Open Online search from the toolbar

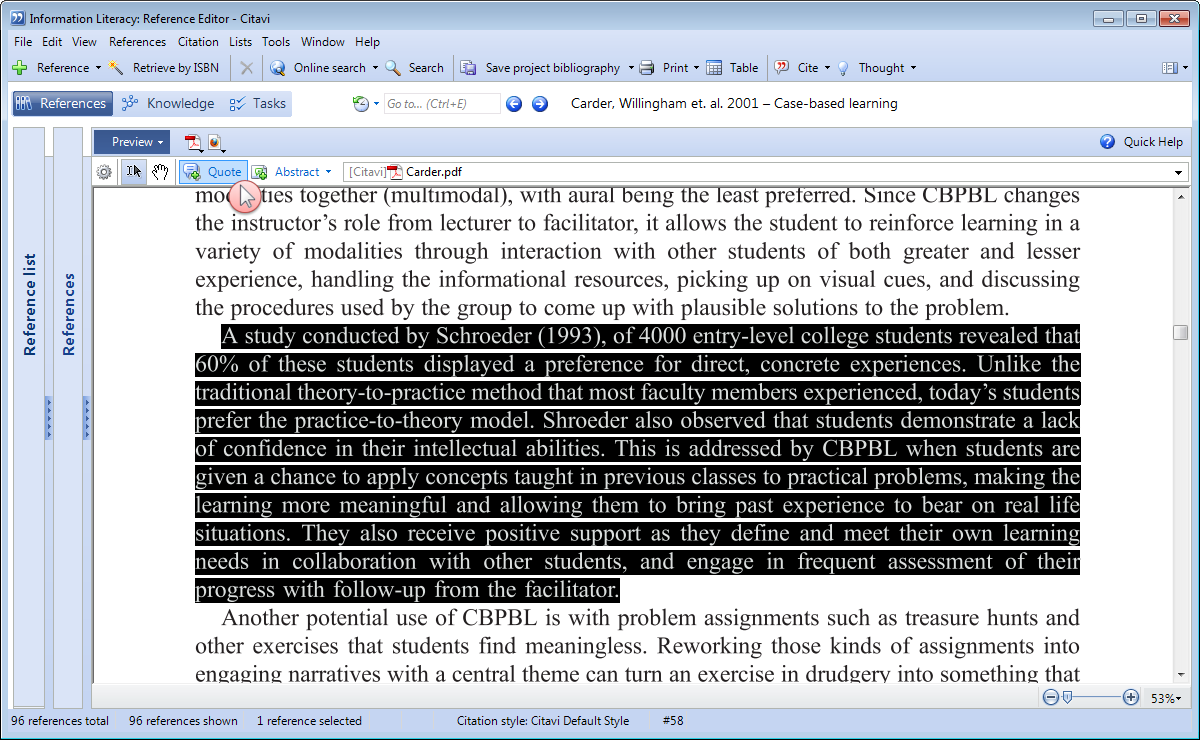[328, 68]
